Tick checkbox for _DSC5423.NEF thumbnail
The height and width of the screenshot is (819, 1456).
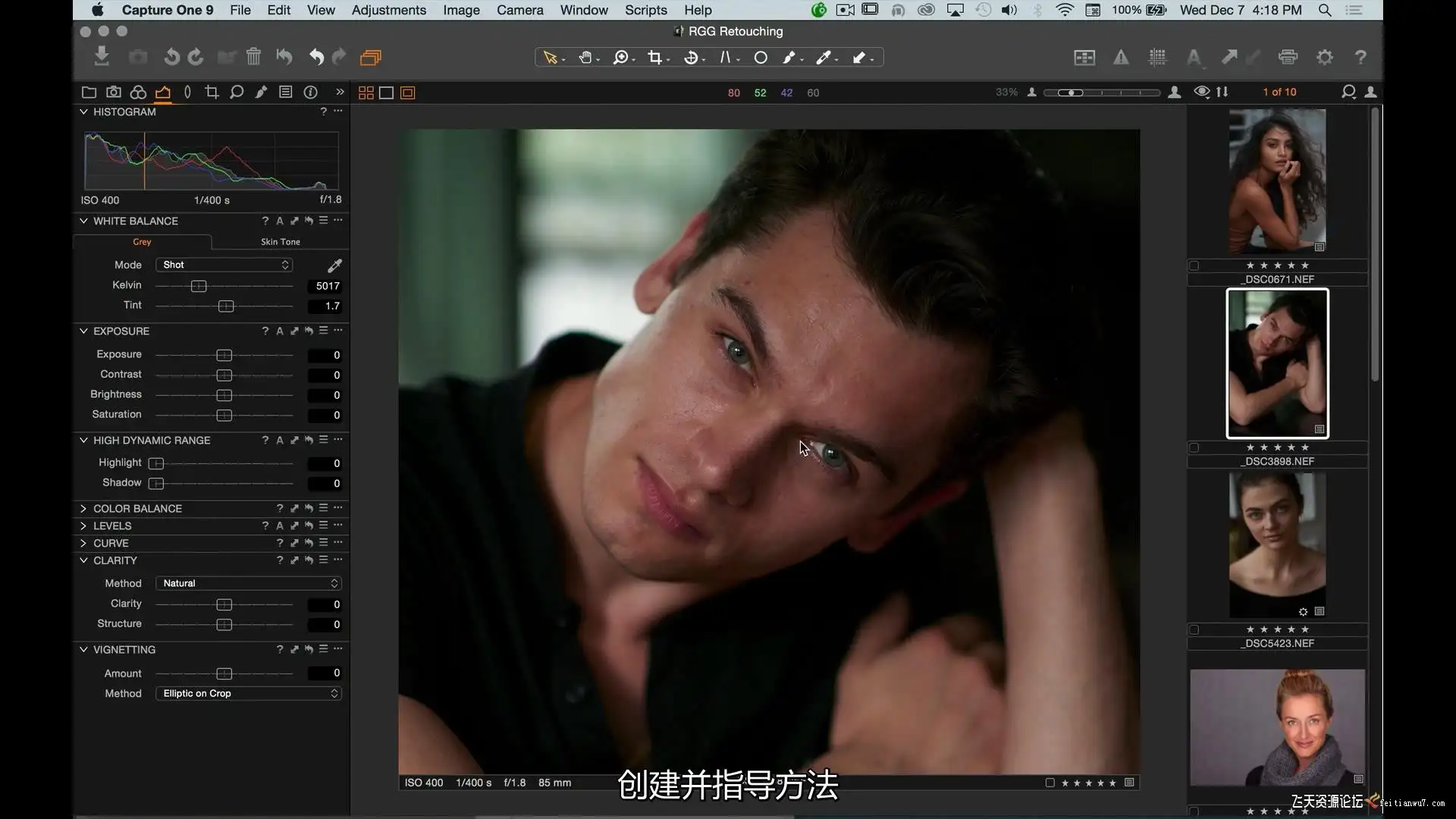click(1194, 629)
